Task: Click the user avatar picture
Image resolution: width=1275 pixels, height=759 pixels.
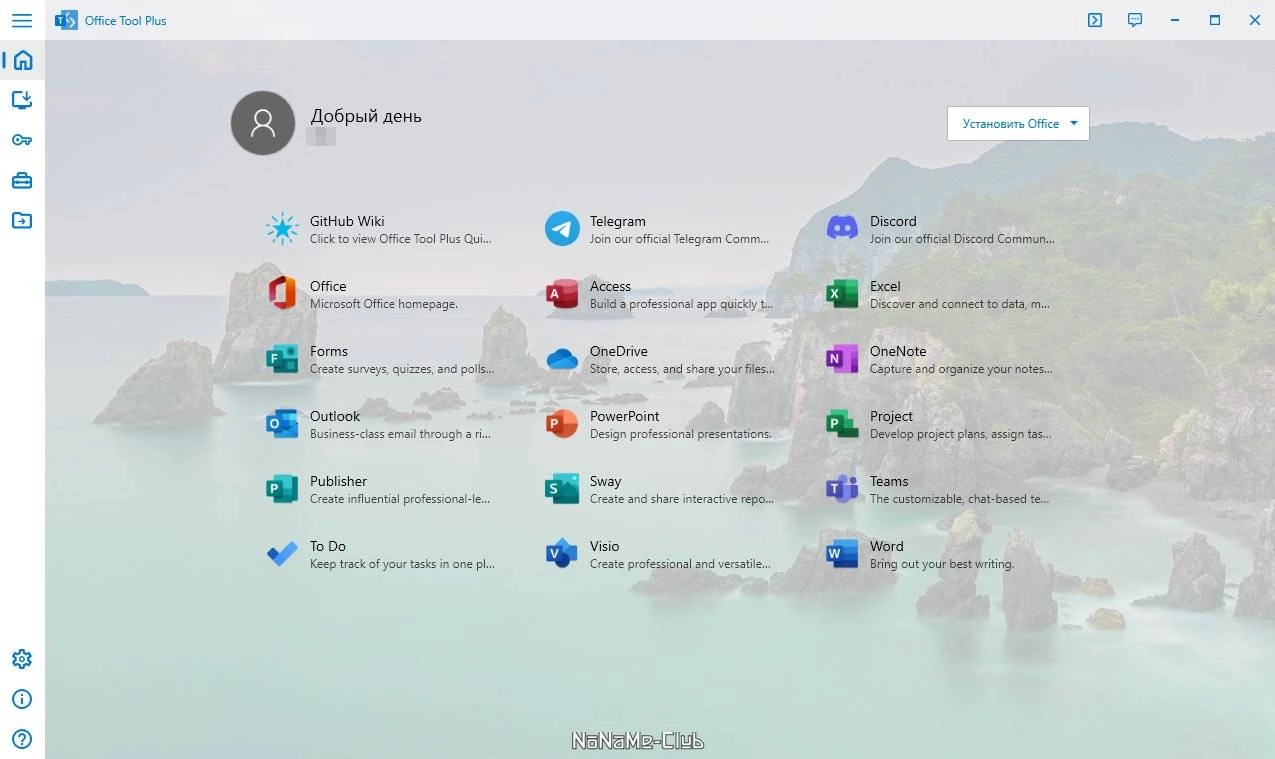Action: click(263, 123)
